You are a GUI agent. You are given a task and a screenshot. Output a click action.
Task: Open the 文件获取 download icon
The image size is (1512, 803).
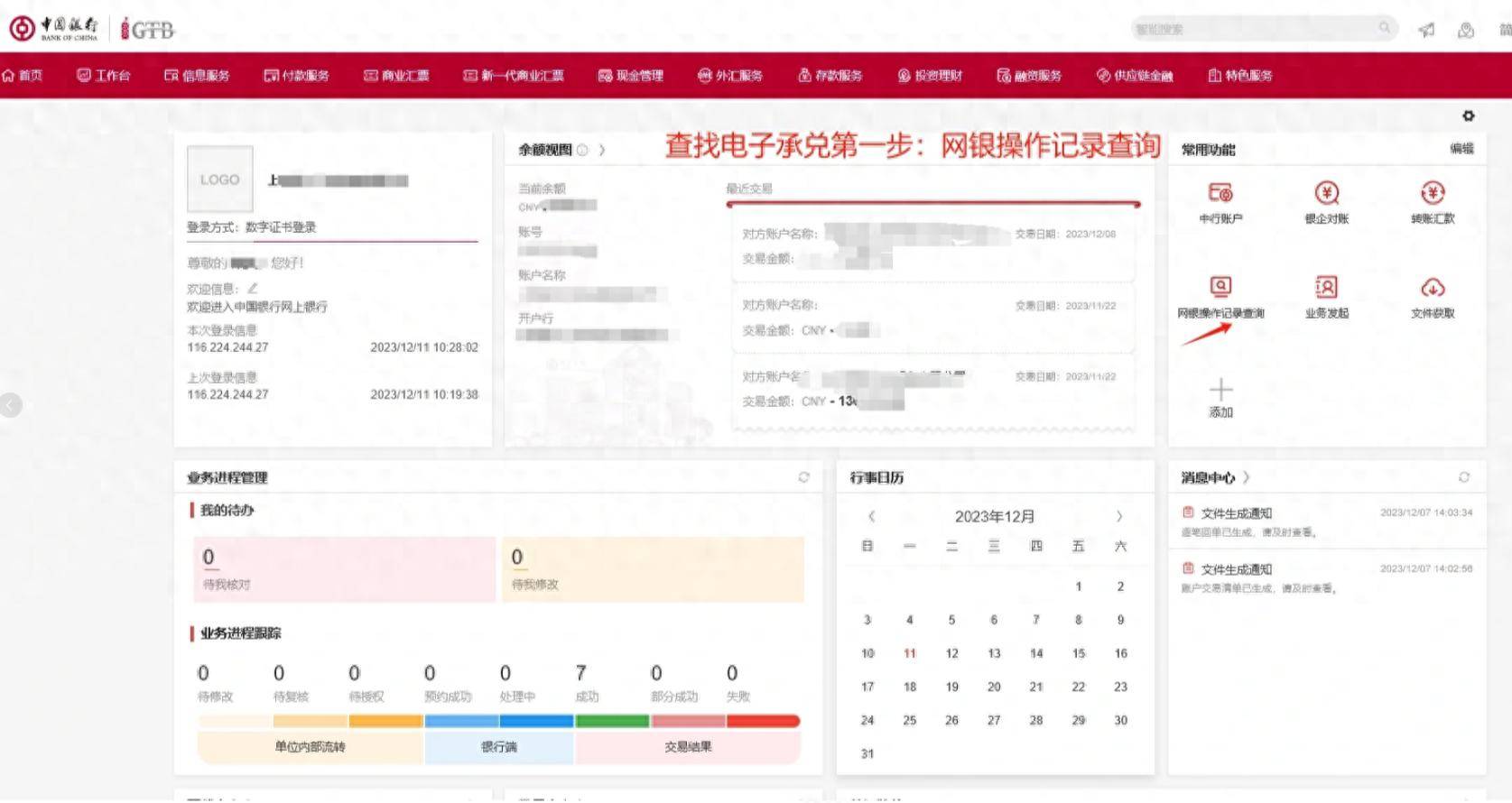point(1433,288)
